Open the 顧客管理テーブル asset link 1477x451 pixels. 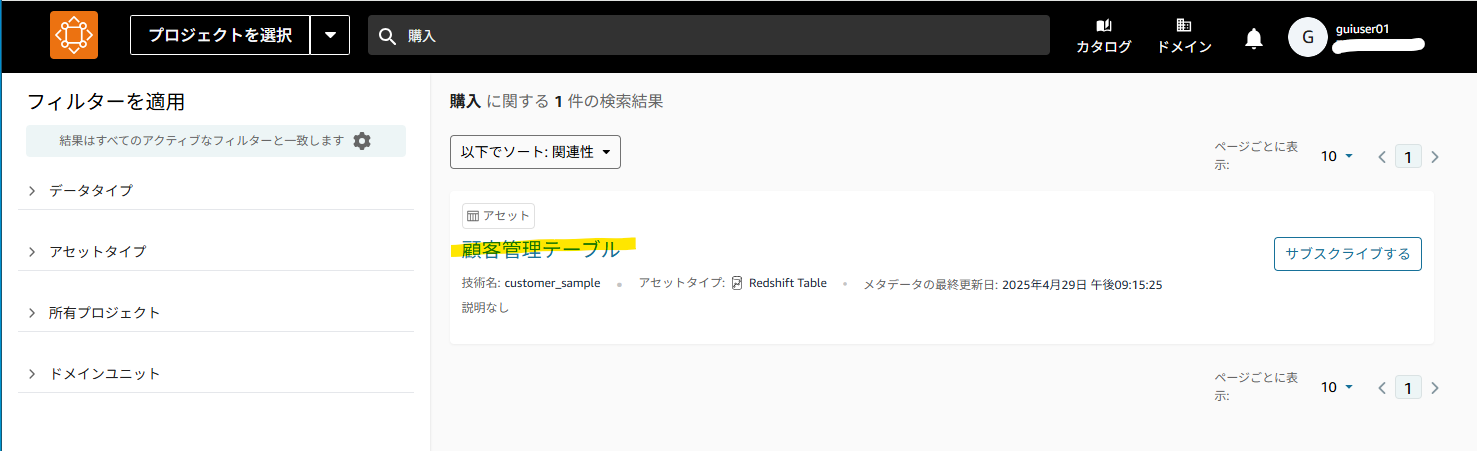[x=541, y=250]
